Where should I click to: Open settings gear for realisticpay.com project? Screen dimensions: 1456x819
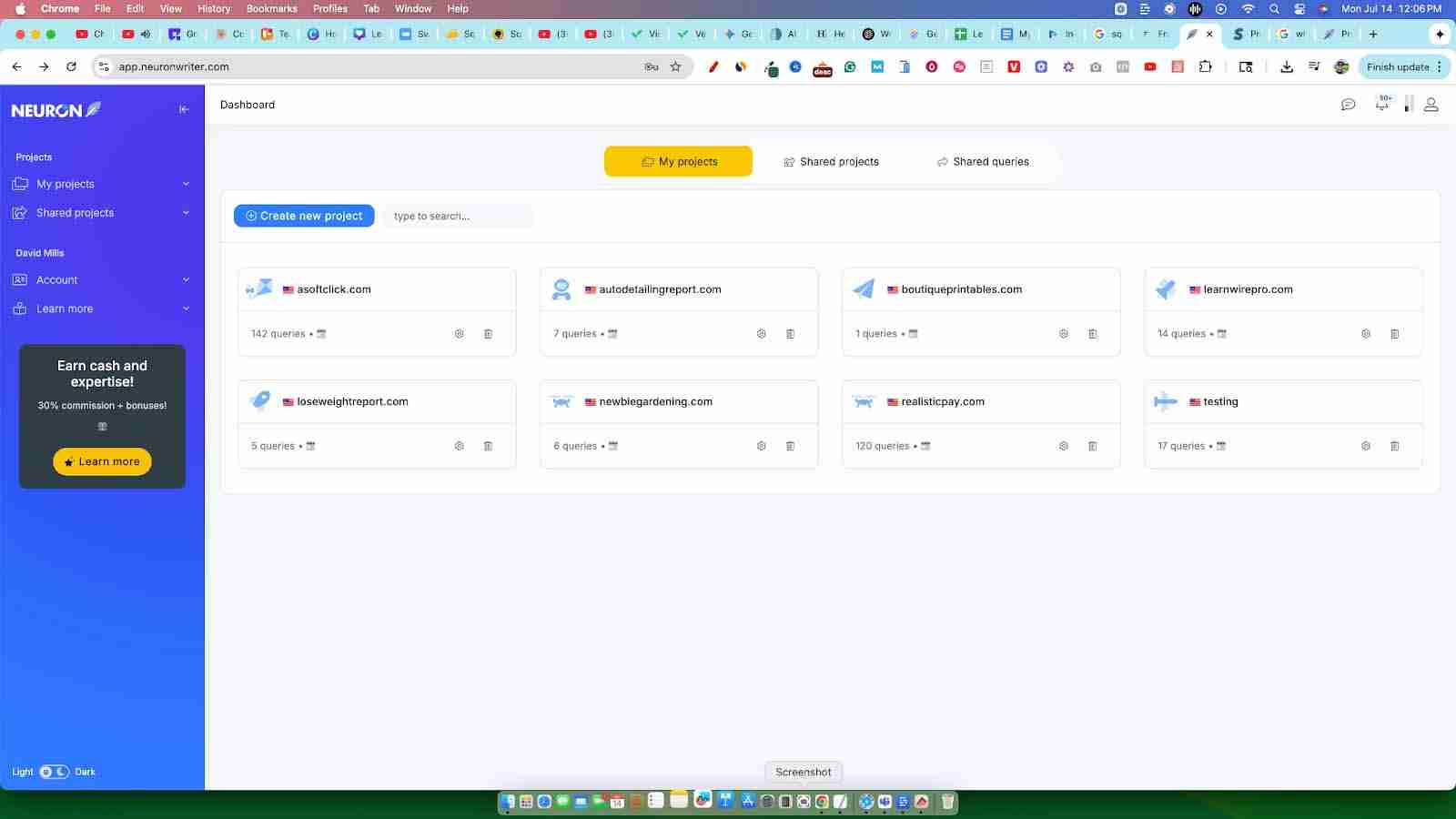coord(1064,446)
